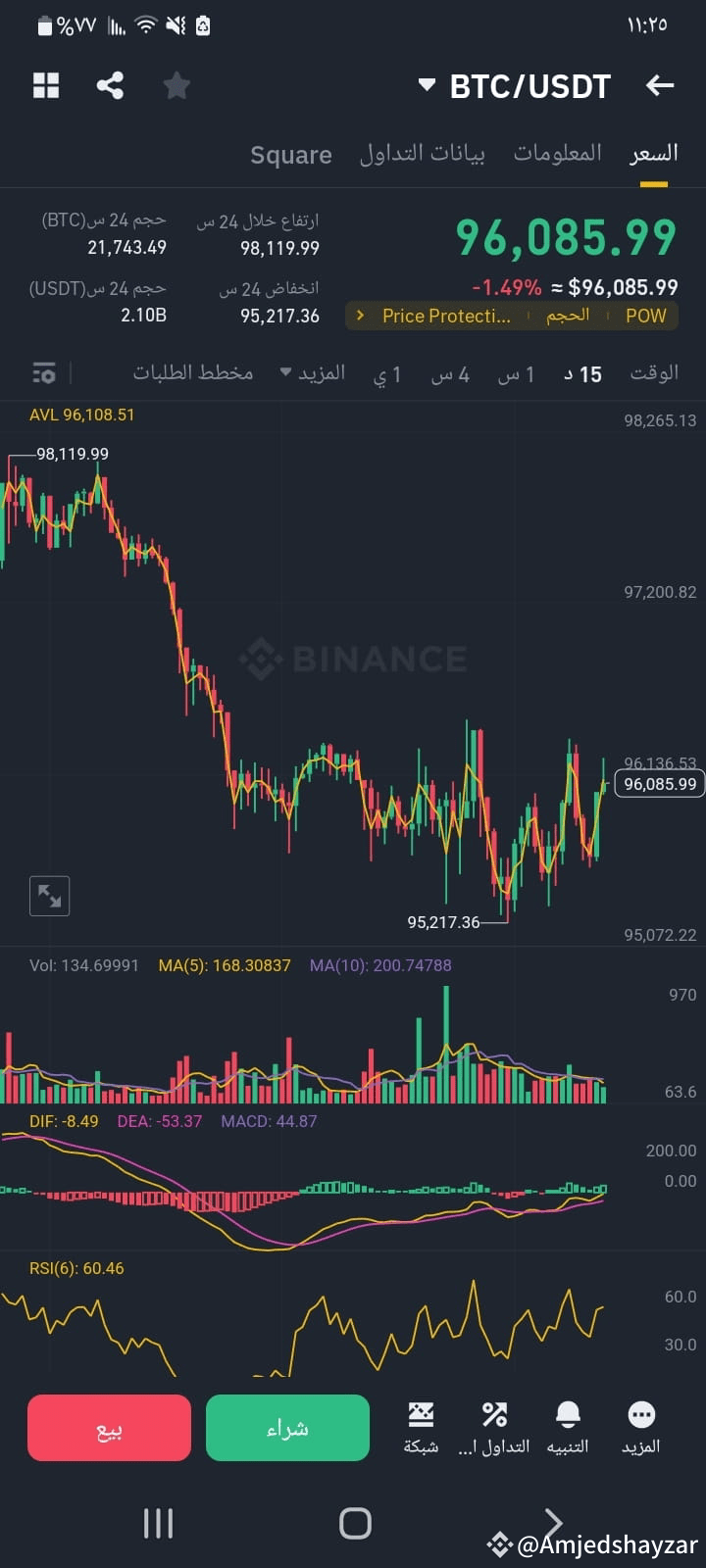Image resolution: width=706 pixels, height=1568 pixels.
Task: Switch to the Square tab
Action: click(x=290, y=154)
